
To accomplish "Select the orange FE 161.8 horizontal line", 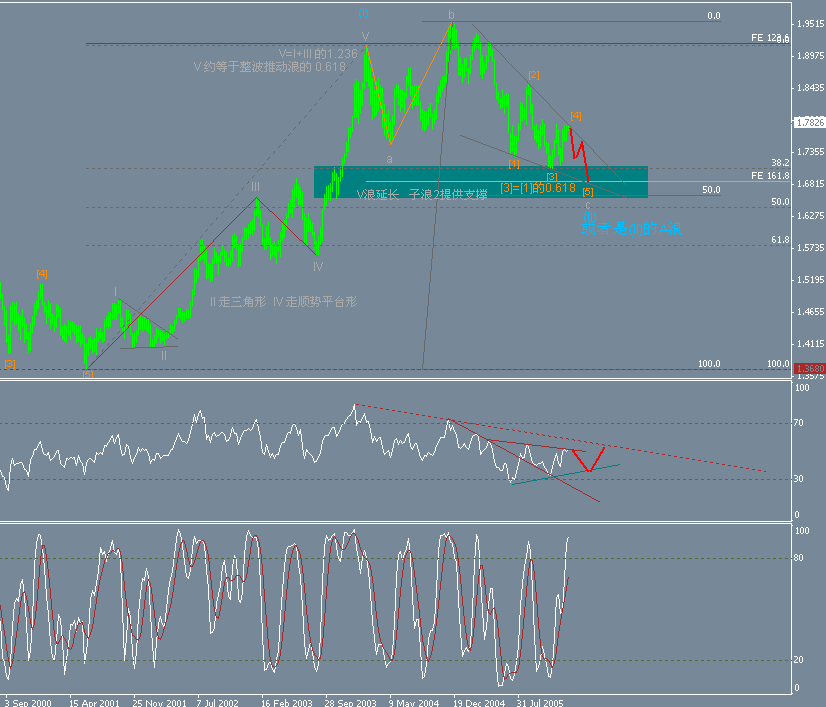I will pos(700,182).
